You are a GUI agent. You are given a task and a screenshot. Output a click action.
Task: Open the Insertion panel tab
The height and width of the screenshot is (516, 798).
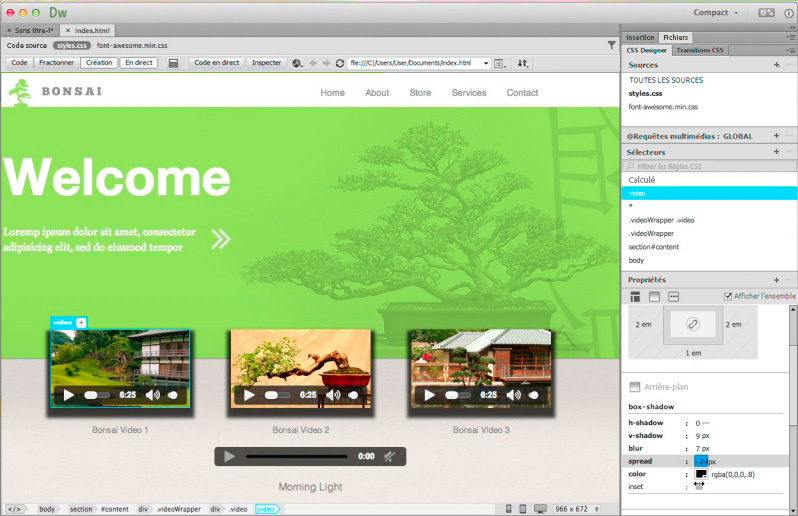[640, 37]
